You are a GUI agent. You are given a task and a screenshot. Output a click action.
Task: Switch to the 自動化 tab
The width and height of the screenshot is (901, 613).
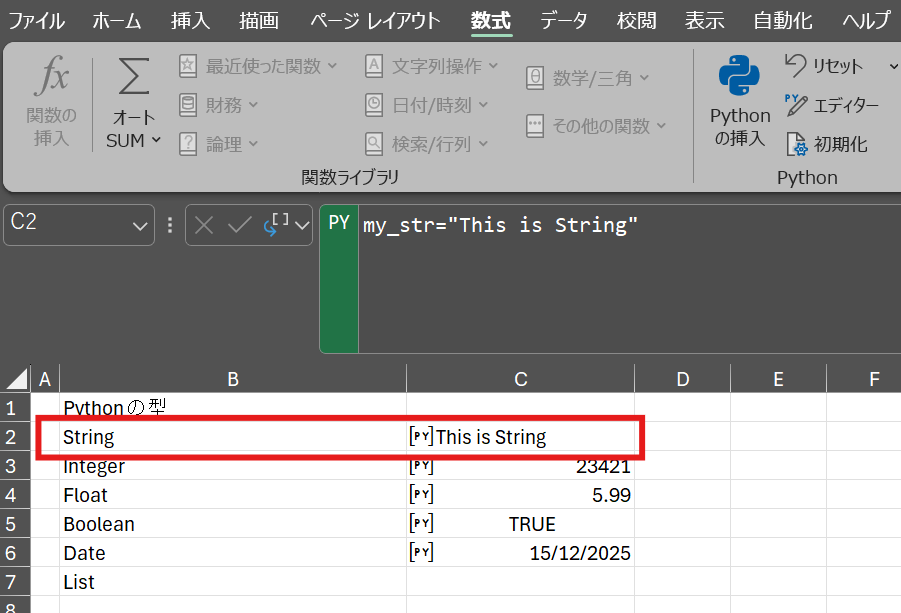click(783, 21)
